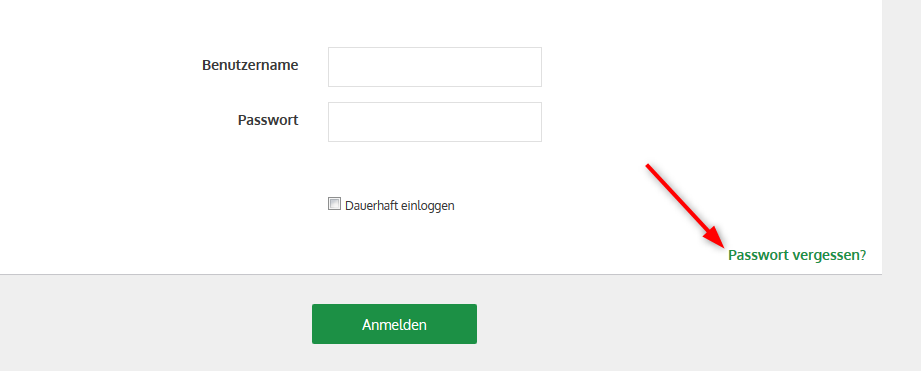Image resolution: width=921 pixels, height=371 pixels.
Task: Click the left edge inside the Benutzername box
Action: click(x=332, y=67)
